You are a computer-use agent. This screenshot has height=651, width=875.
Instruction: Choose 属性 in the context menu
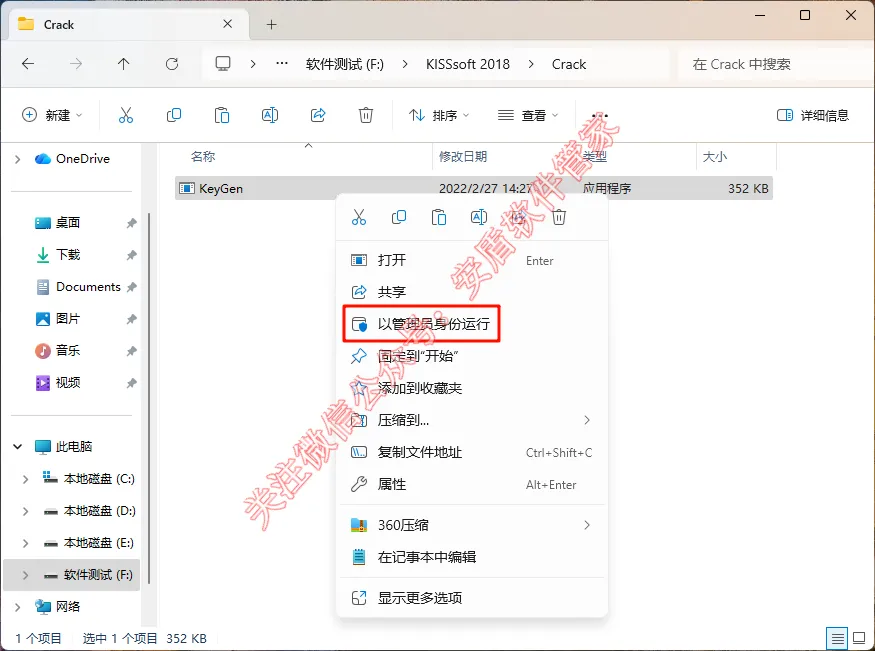coord(472,484)
